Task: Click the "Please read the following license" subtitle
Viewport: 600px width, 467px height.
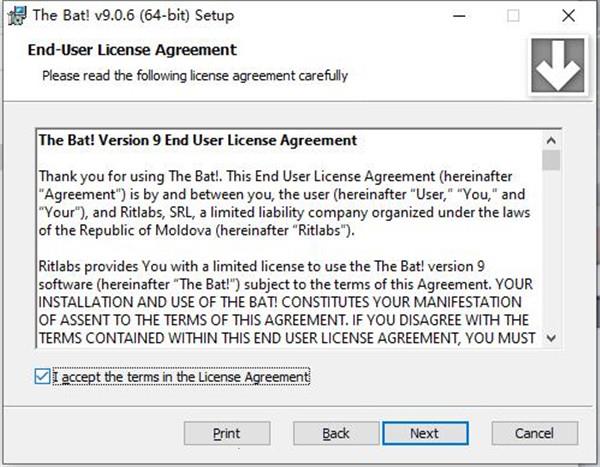Action: tap(195, 75)
